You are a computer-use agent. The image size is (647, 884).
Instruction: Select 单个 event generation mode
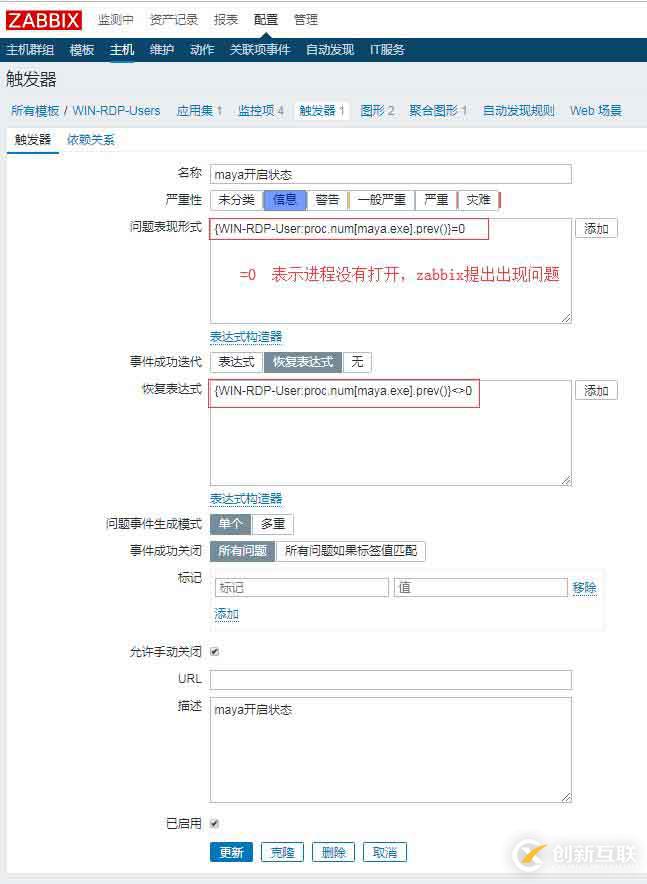tap(231, 524)
